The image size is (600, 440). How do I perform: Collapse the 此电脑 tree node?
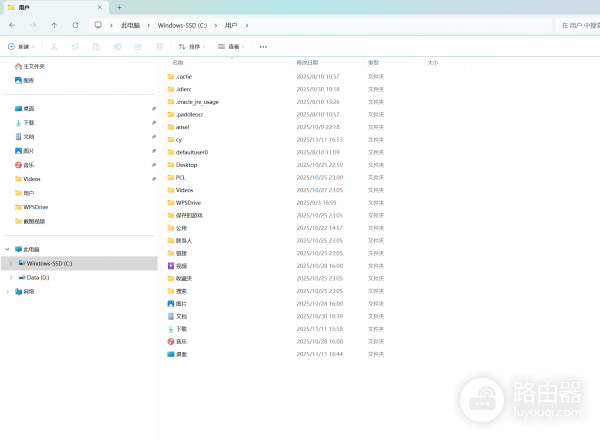(7, 249)
